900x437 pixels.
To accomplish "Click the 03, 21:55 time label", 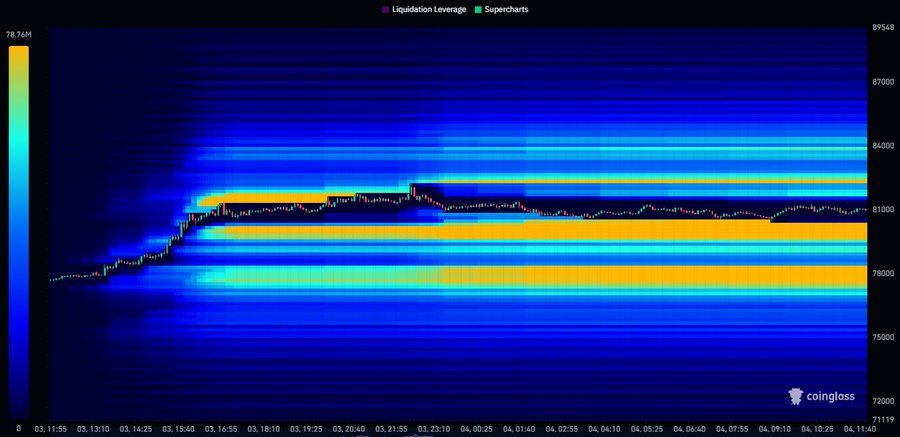I will [393, 429].
